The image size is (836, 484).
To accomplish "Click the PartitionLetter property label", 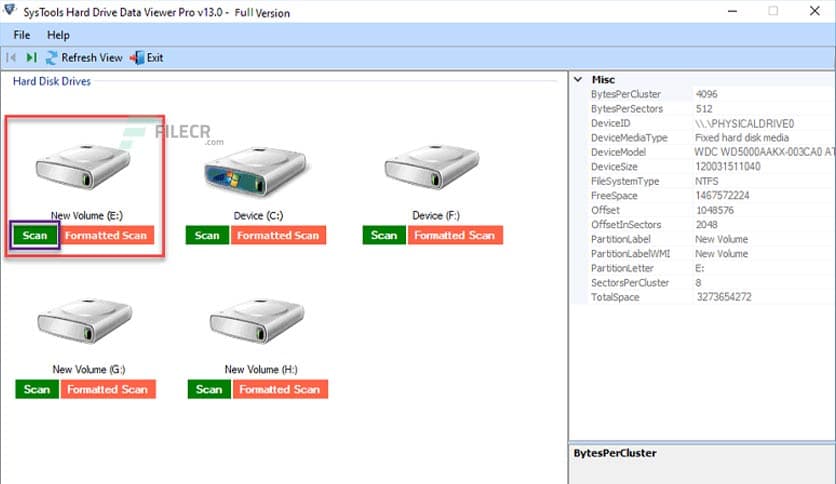I will point(622,268).
